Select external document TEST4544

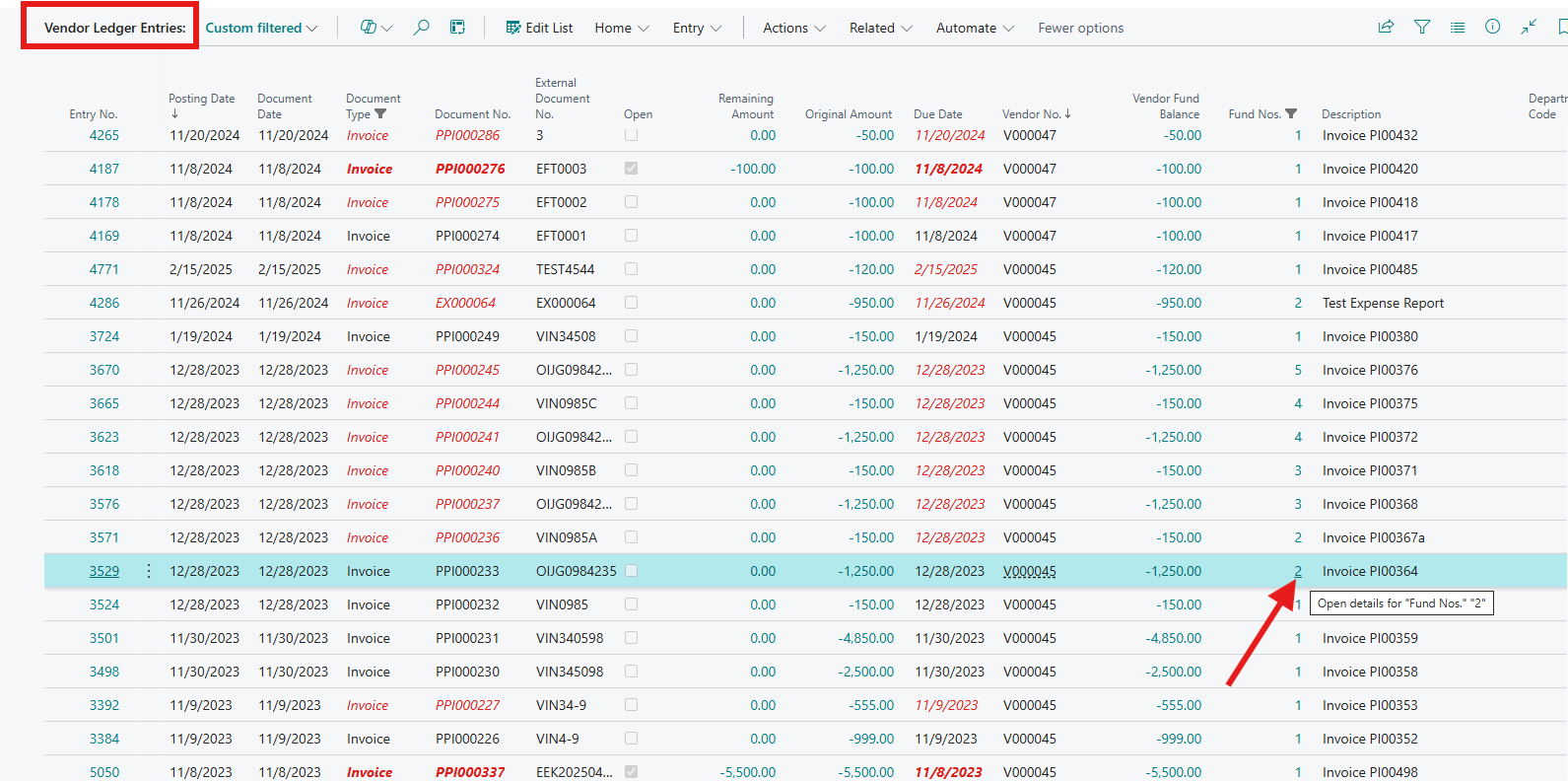[566, 269]
